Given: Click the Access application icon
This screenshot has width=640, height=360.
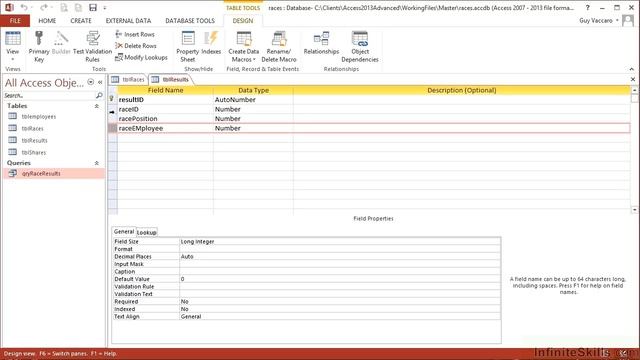Looking at the screenshot, I should pyautogui.click(x=9, y=7).
